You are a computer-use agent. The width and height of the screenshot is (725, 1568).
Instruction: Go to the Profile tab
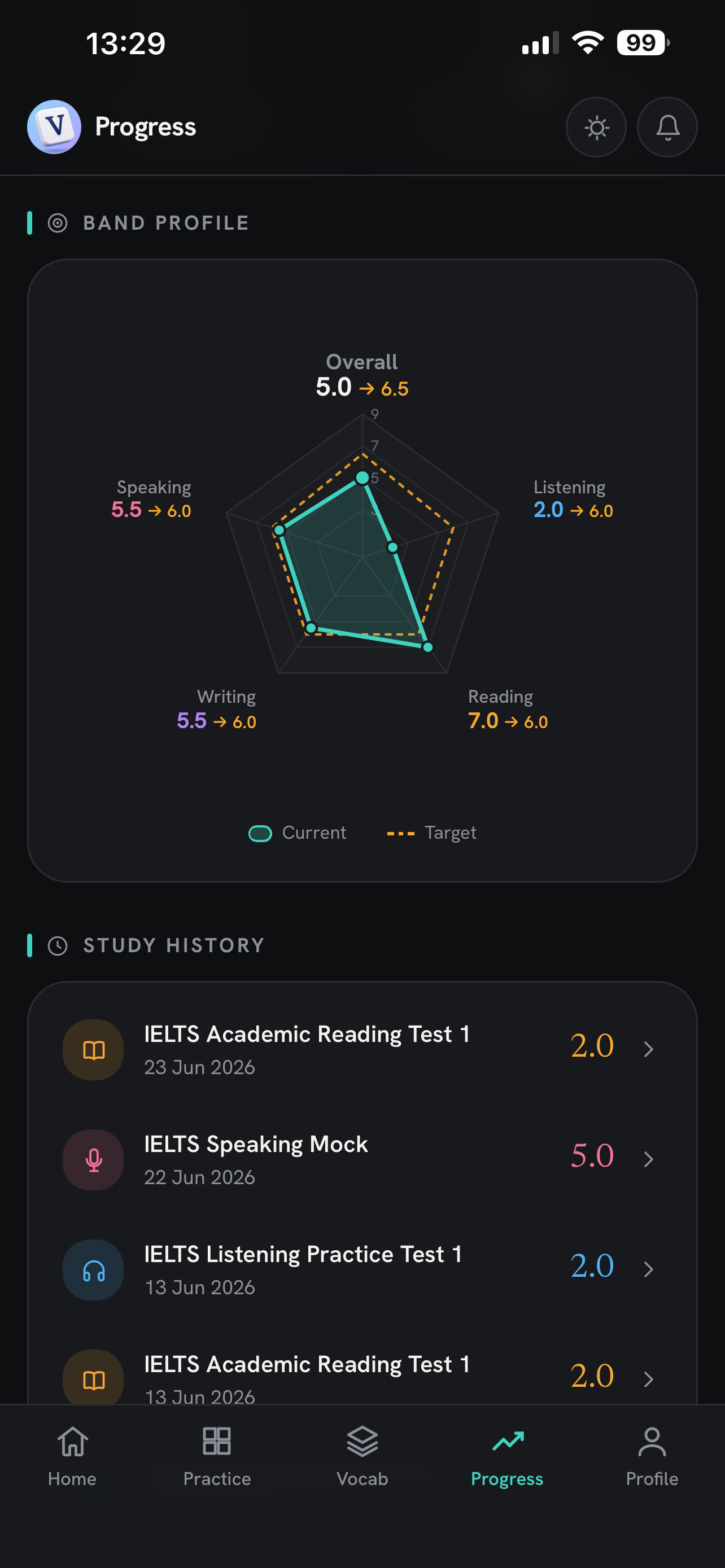(x=652, y=1457)
